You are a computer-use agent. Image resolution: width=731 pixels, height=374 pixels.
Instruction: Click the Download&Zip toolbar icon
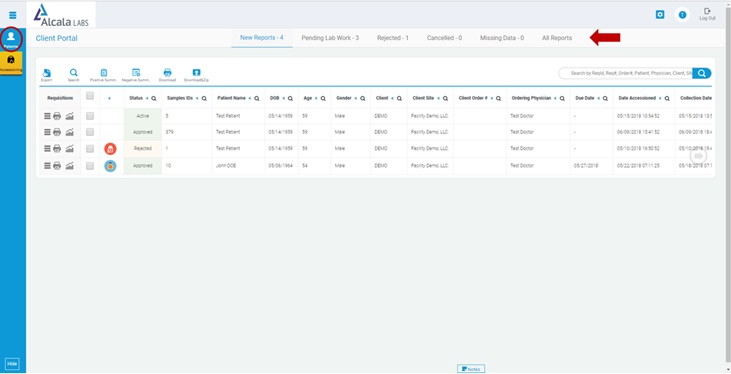point(196,75)
